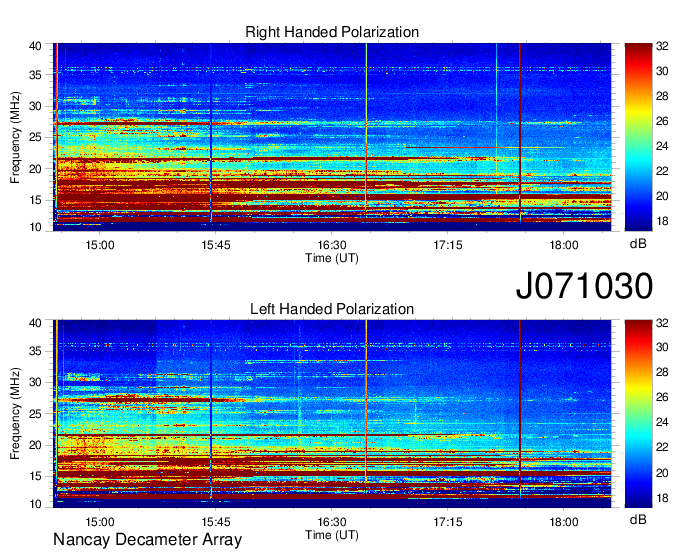
Task: Click the 15 MHz tick on the right-handed plot
Action: (35, 200)
